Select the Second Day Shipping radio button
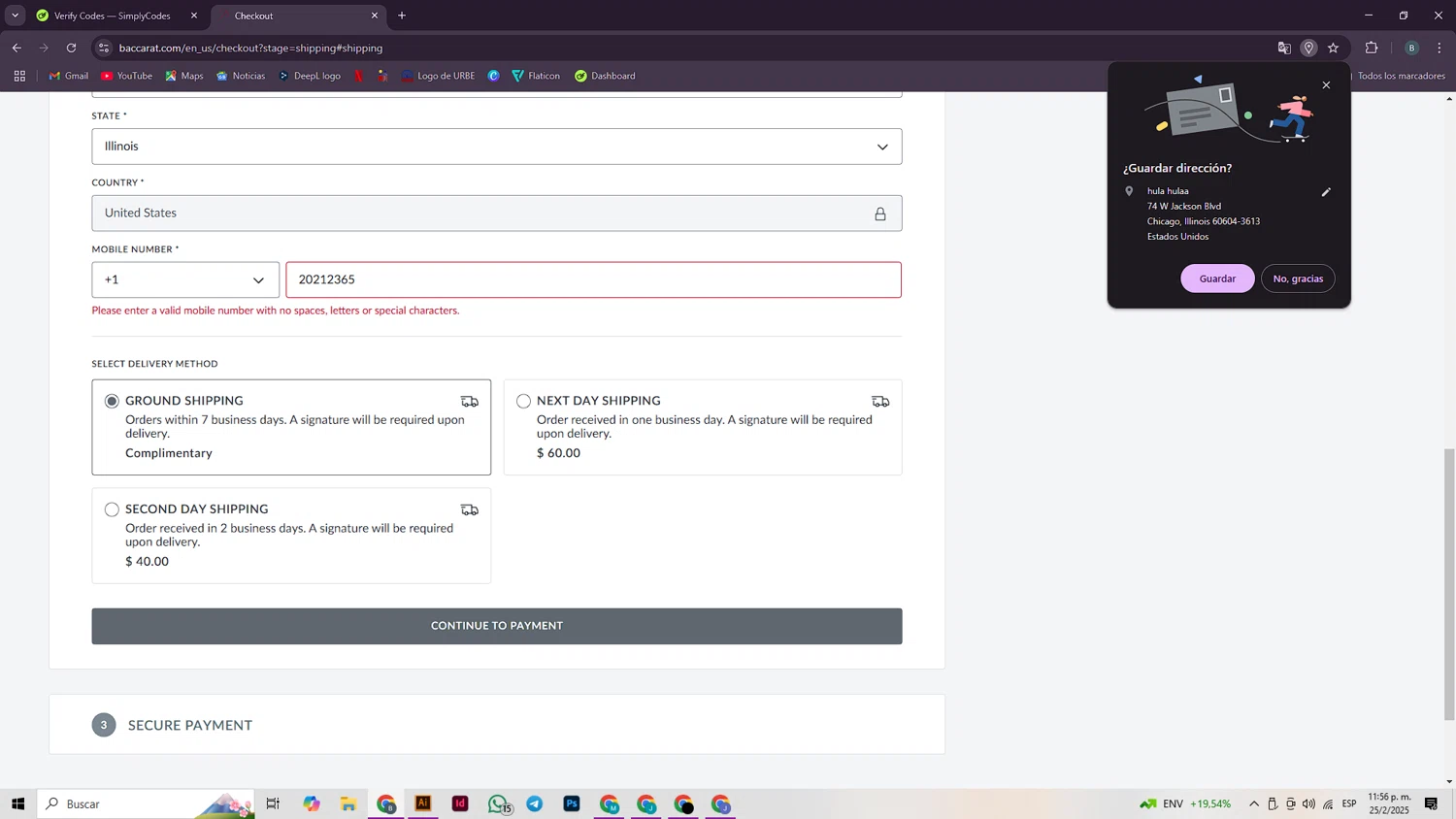1456x819 pixels. coord(112,509)
